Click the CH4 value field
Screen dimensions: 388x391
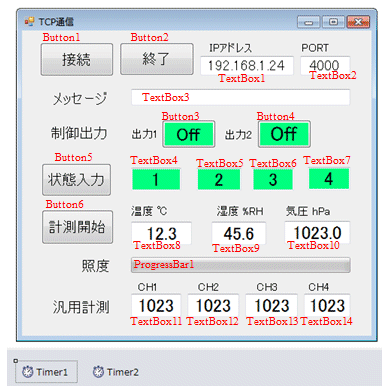point(327,305)
